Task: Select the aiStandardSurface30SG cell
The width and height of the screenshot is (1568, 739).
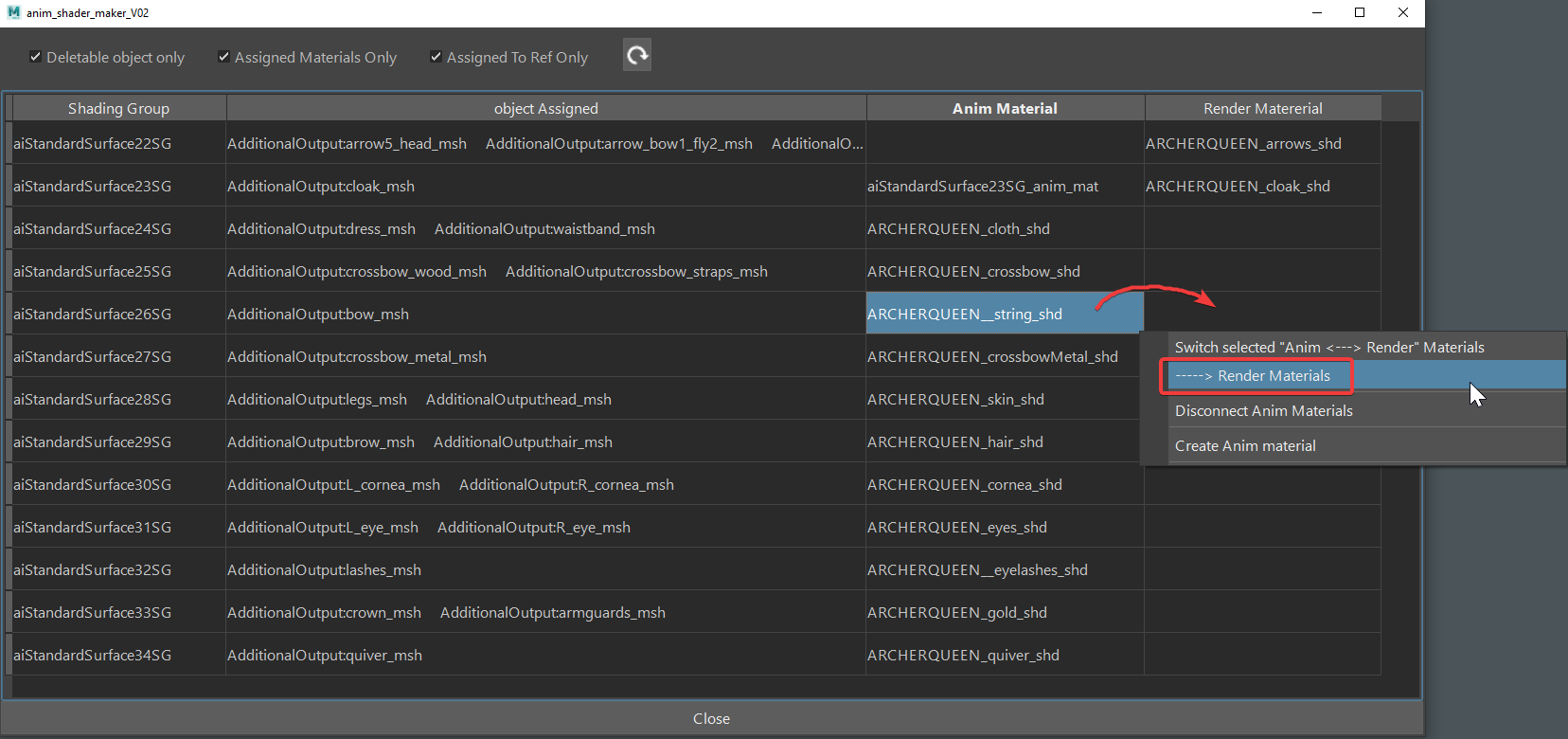Action: coord(119,484)
